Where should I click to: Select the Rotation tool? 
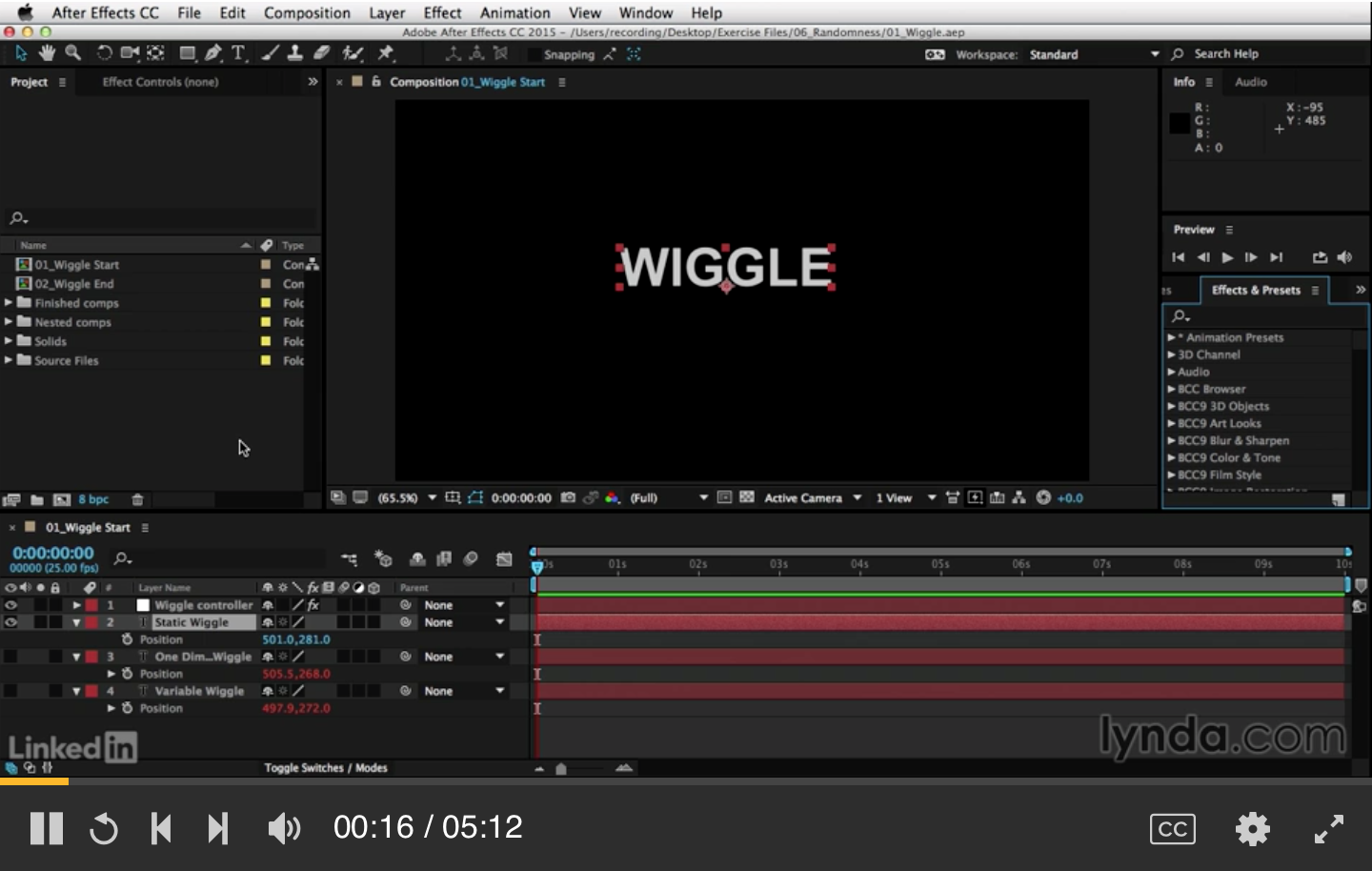click(x=105, y=53)
